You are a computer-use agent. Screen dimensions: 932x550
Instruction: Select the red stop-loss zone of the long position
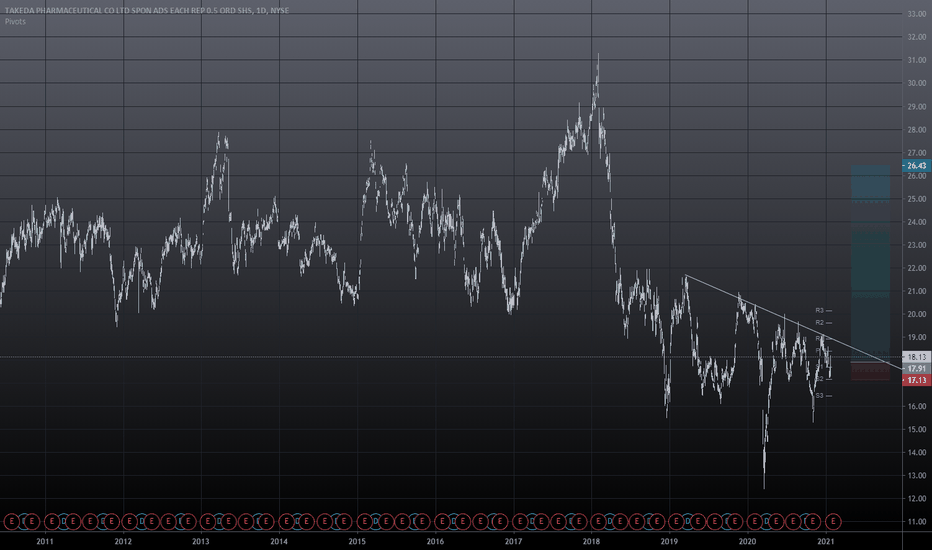870,371
